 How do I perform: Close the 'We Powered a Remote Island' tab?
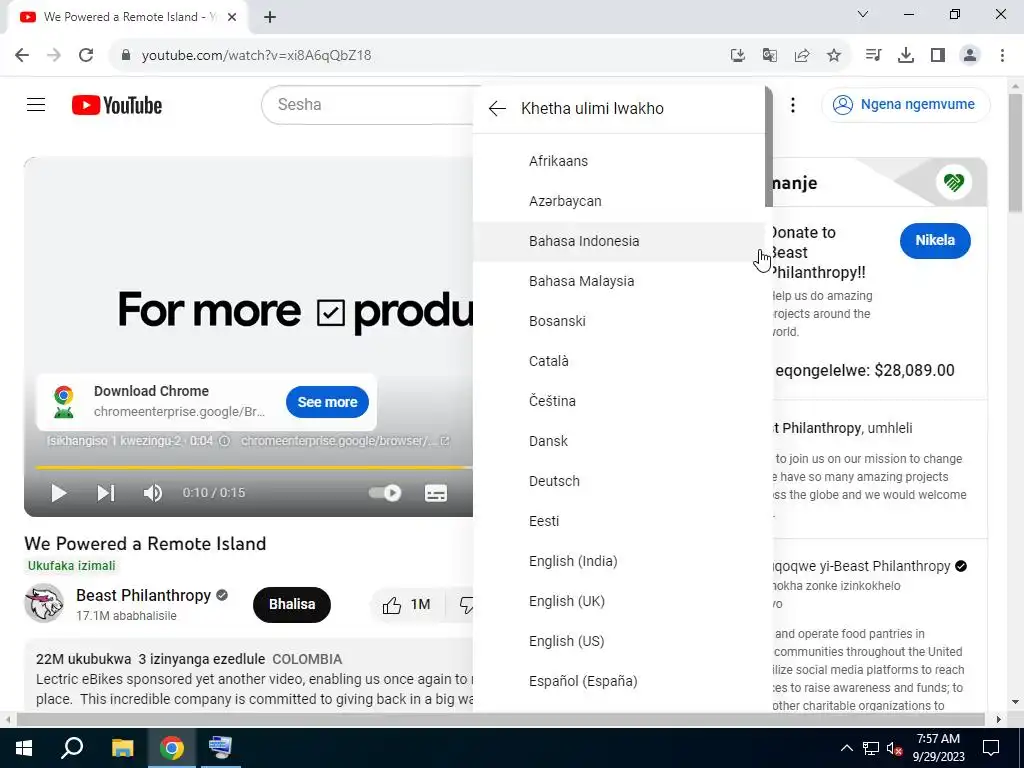pyautogui.click(x=232, y=17)
